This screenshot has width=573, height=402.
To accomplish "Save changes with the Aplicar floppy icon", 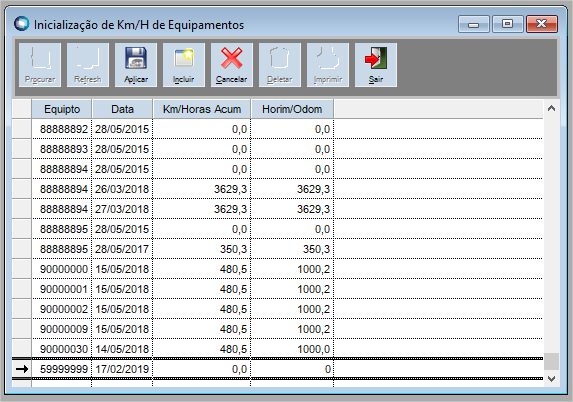I will (x=136, y=65).
